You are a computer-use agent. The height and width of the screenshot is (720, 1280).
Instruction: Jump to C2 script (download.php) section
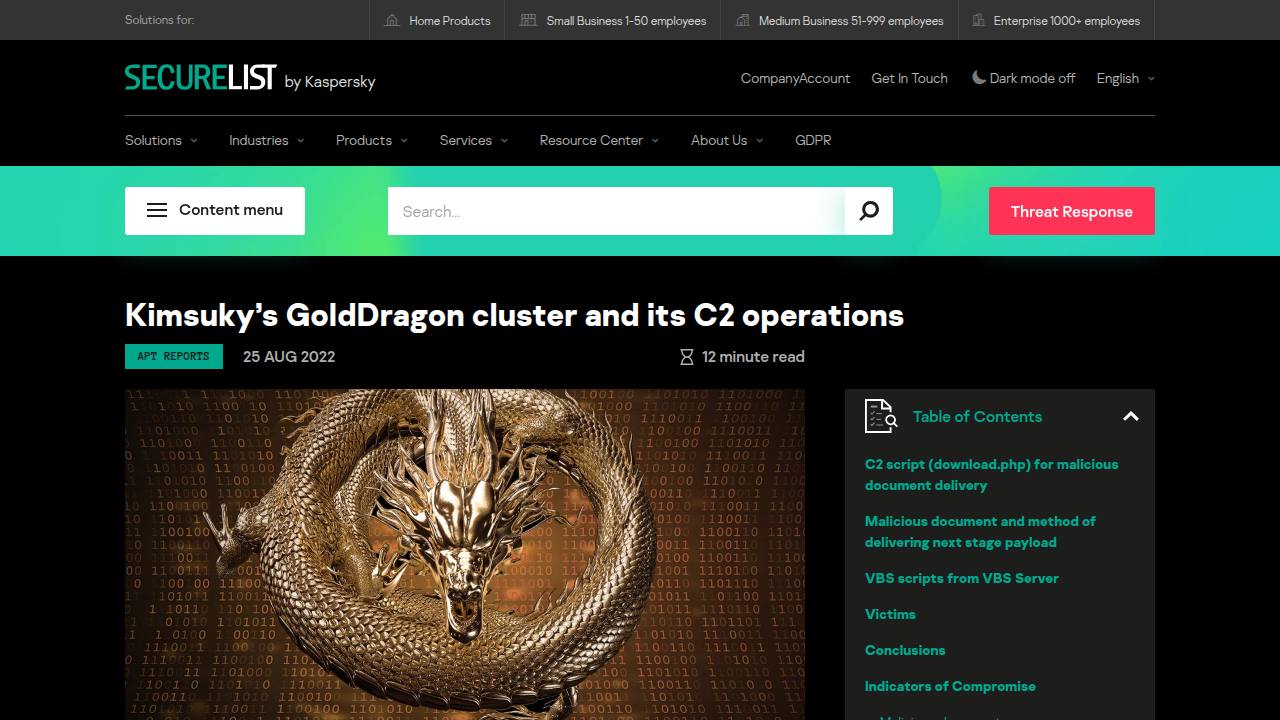point(992,475)
